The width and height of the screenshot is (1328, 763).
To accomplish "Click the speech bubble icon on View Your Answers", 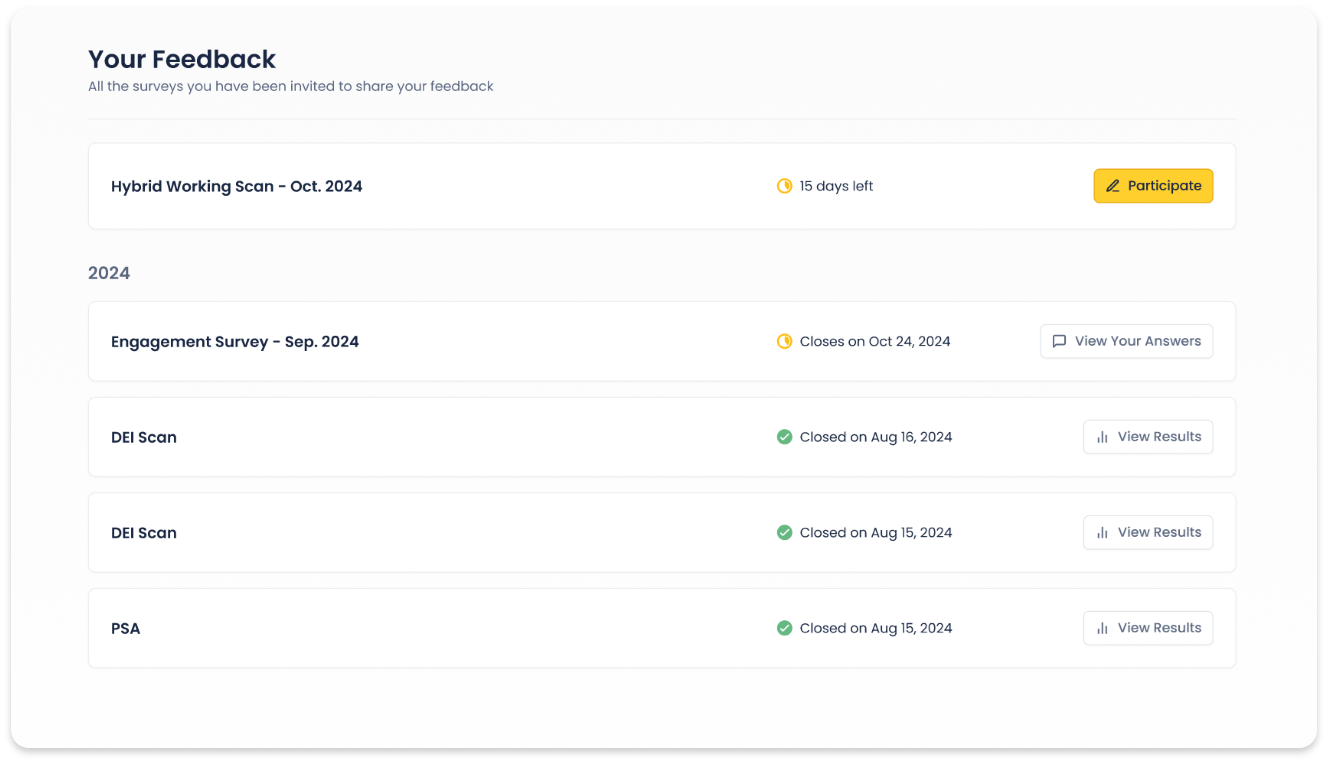I will click(x=1059, y=341).
